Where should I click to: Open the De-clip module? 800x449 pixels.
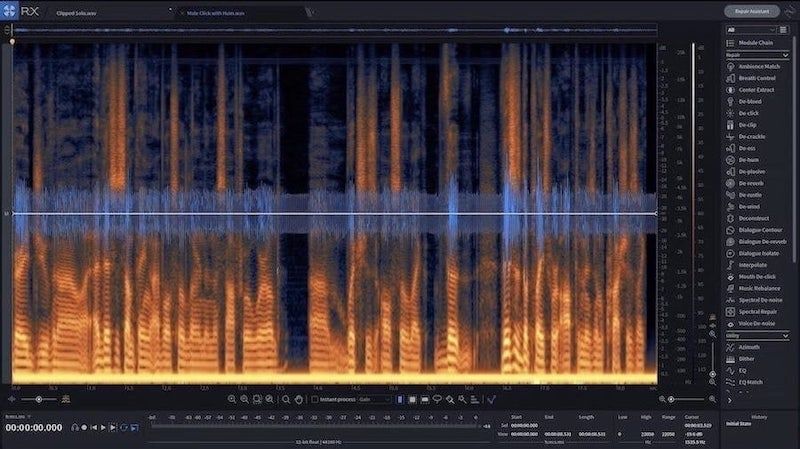(x=751, y=125)
